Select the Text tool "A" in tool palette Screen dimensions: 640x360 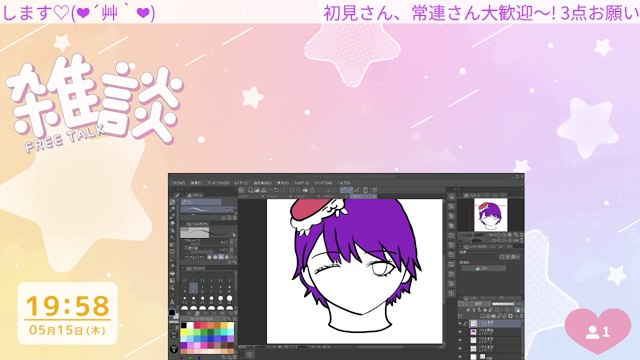click(x=172, y=302)
